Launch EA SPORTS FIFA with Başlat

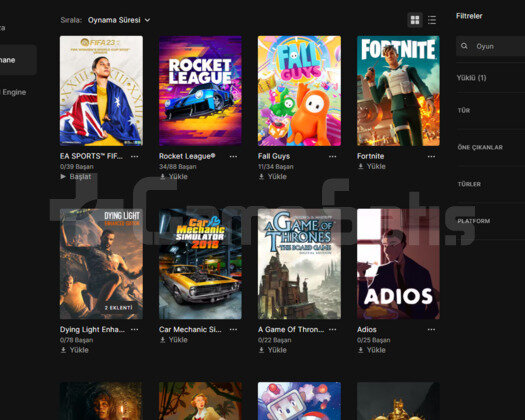click(76, 177)
